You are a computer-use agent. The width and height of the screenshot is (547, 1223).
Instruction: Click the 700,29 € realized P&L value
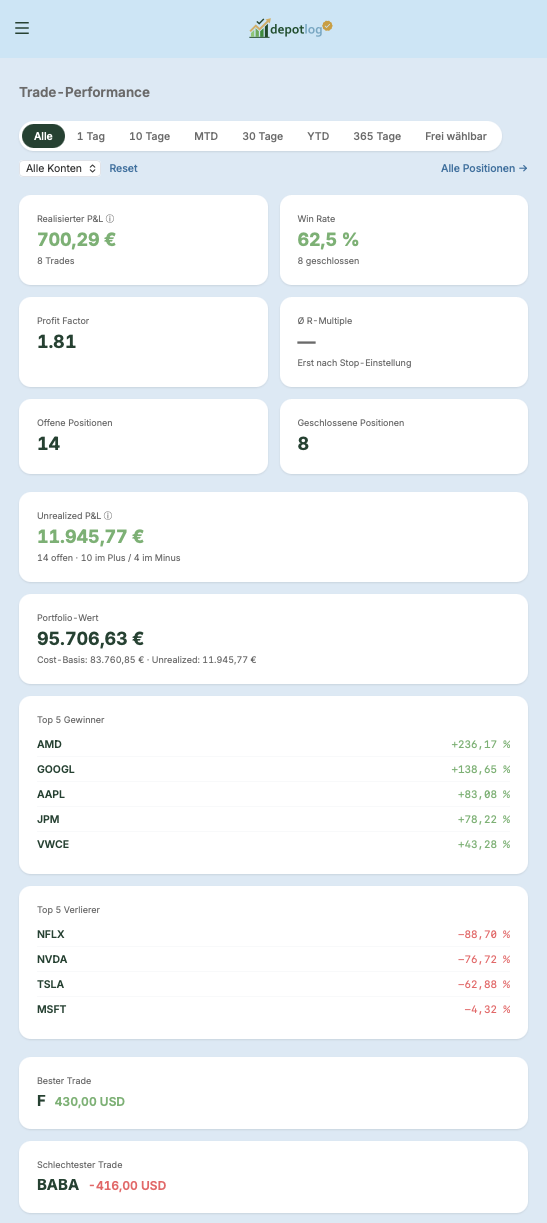click(77, 239)
